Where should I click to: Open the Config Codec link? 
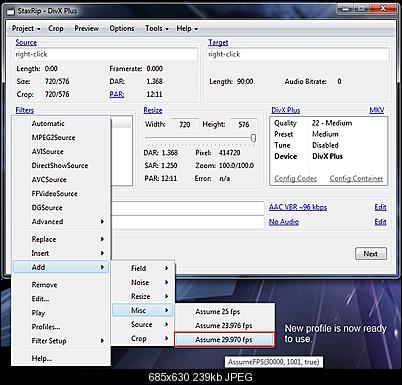295,178
